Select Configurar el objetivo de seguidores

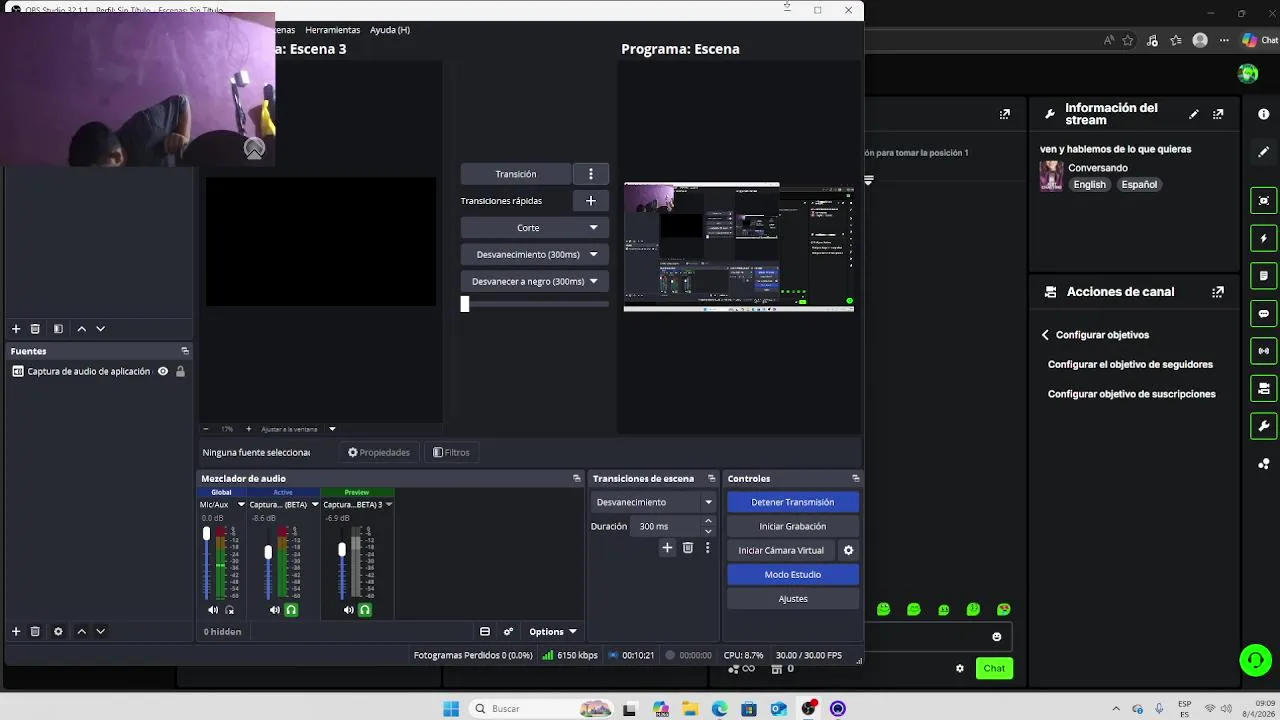tap(1130, 365)
